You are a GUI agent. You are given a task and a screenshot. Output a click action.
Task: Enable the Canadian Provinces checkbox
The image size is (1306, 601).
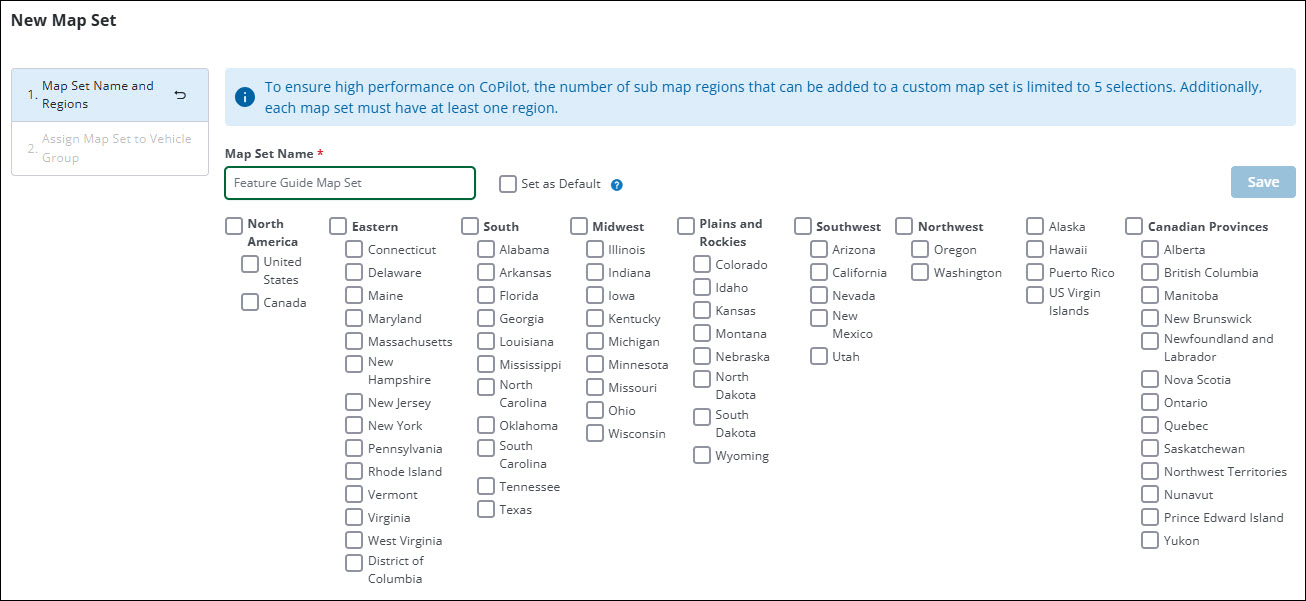[x=1133, y=226]
